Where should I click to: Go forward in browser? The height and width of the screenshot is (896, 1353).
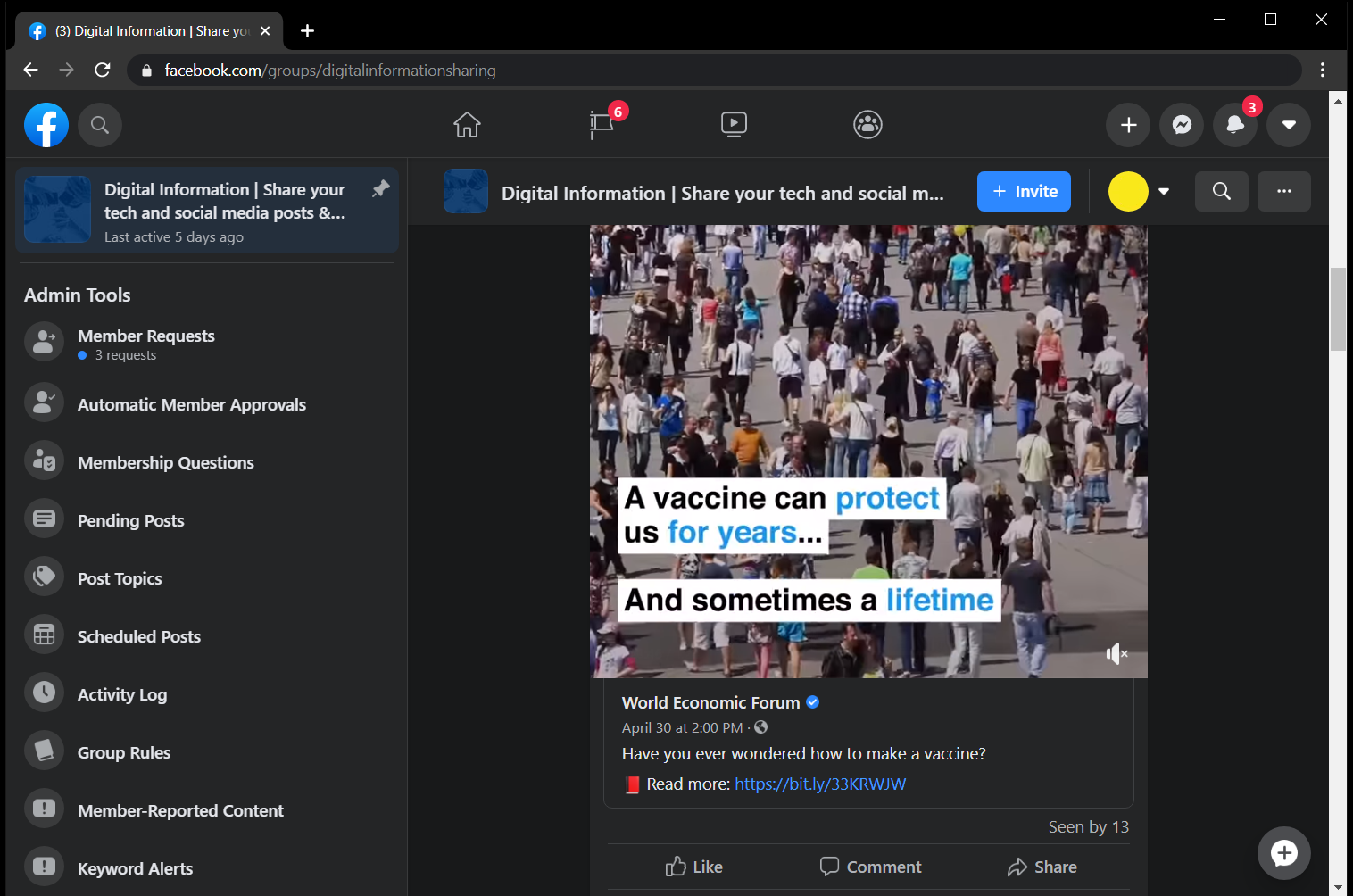67,70
